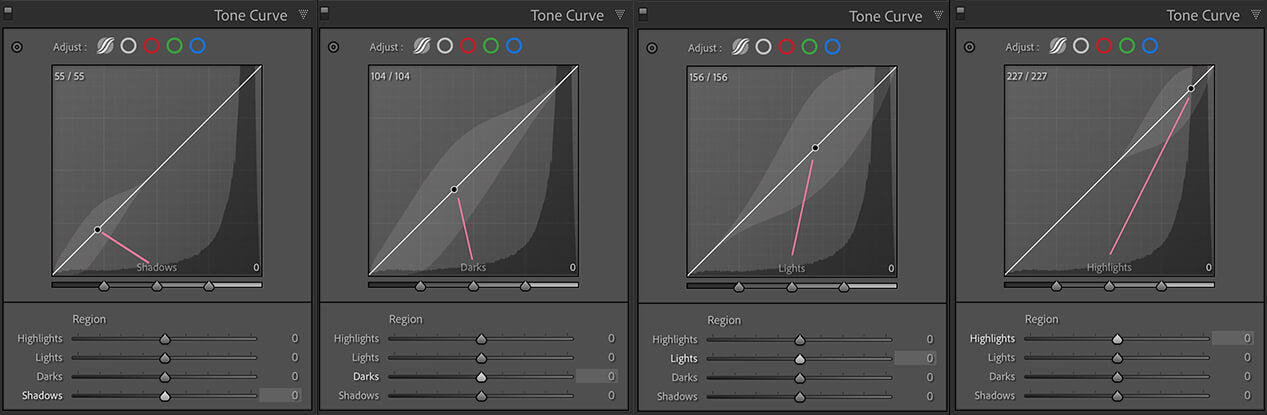Image resolution: width=1267 pixels, height=415 pixels.
Task: Collapse Tone Curve triangle on 55 / 55 panel
Action: (303, 15)
